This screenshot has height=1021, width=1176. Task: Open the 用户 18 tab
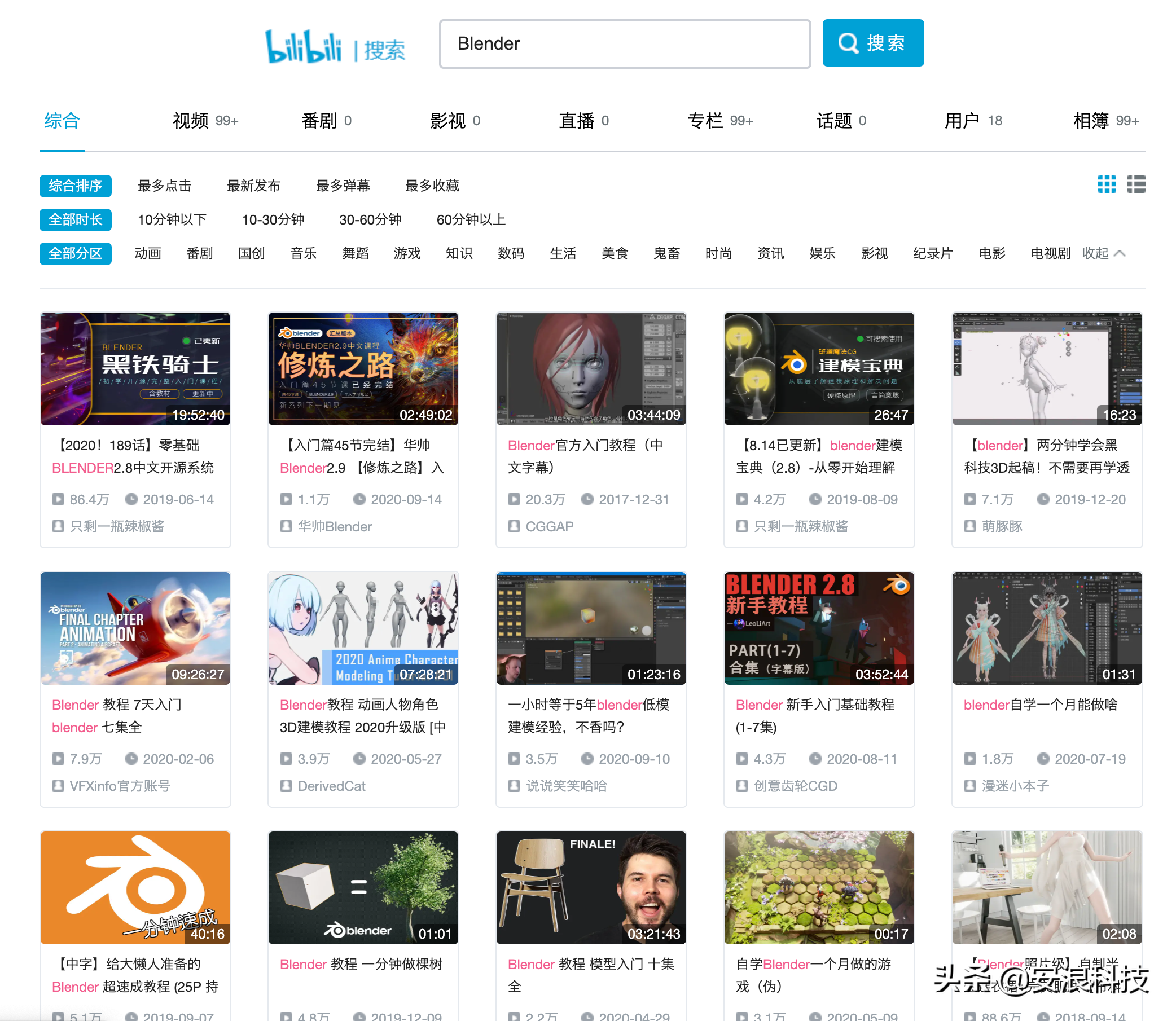tap(973, 121)
